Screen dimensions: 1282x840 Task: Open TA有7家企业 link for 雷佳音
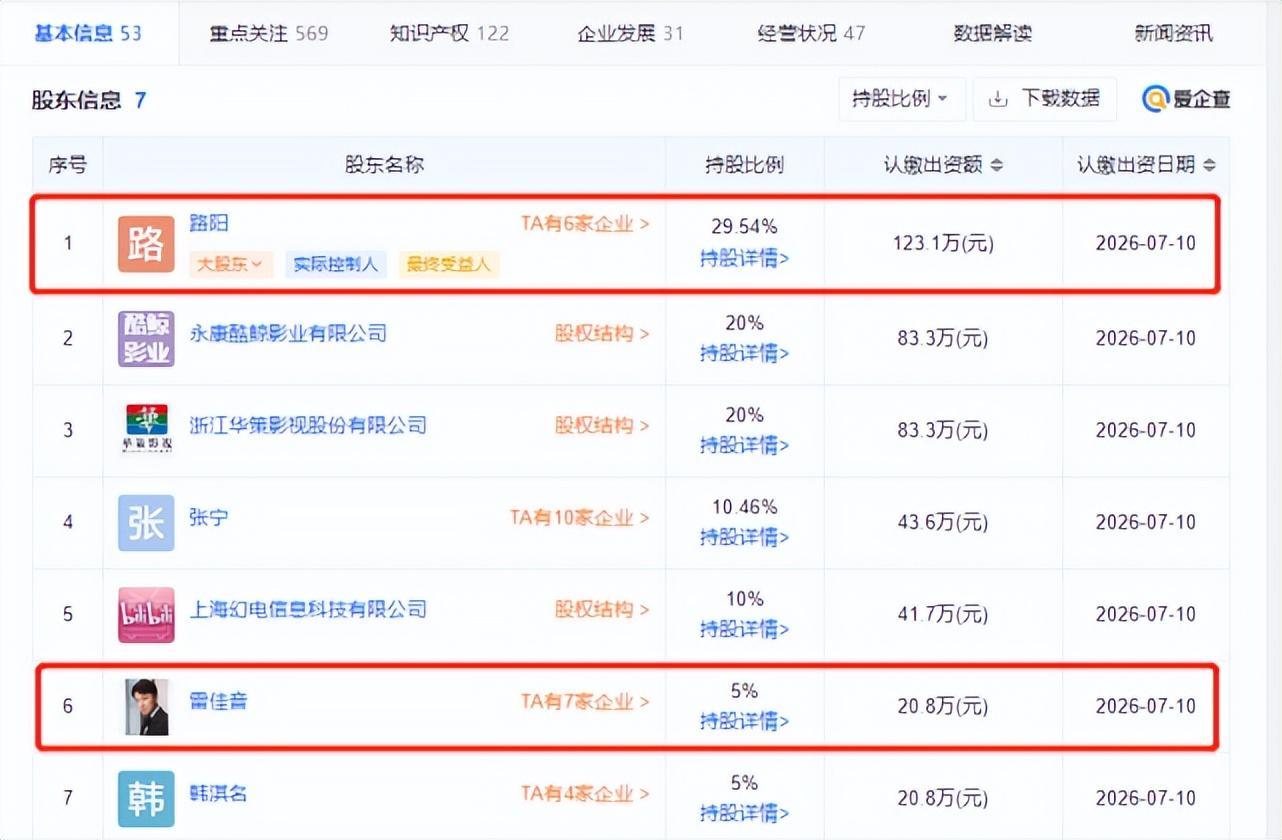tap(585, 701)
